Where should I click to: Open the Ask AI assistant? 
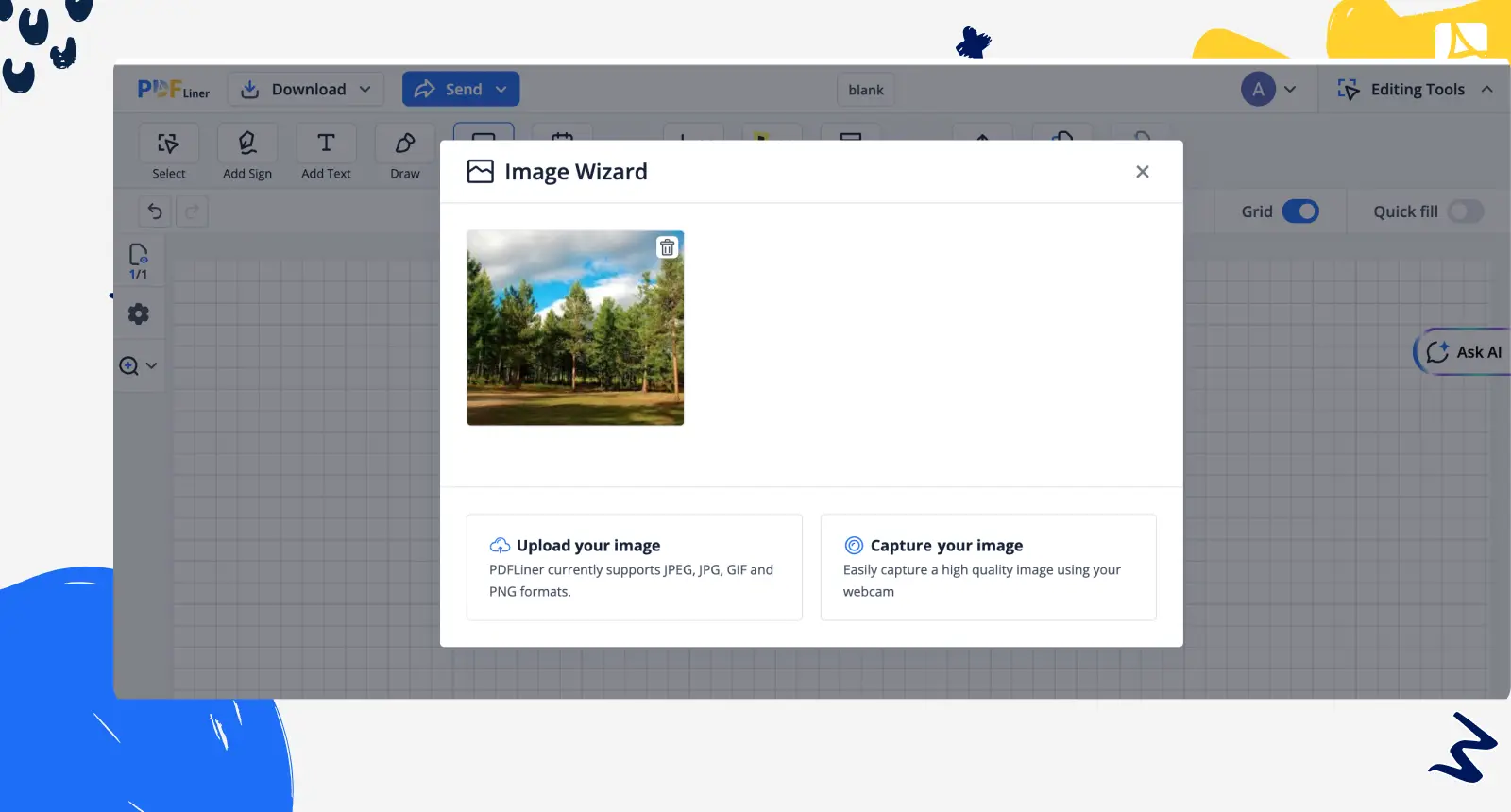(x=1463, y=352)
